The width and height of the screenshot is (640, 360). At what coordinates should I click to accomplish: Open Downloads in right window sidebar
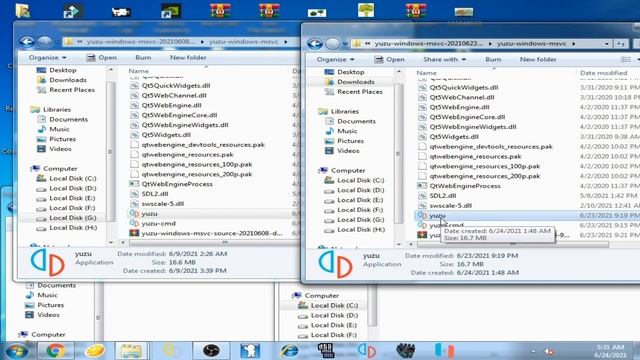[x=356, y=82]
